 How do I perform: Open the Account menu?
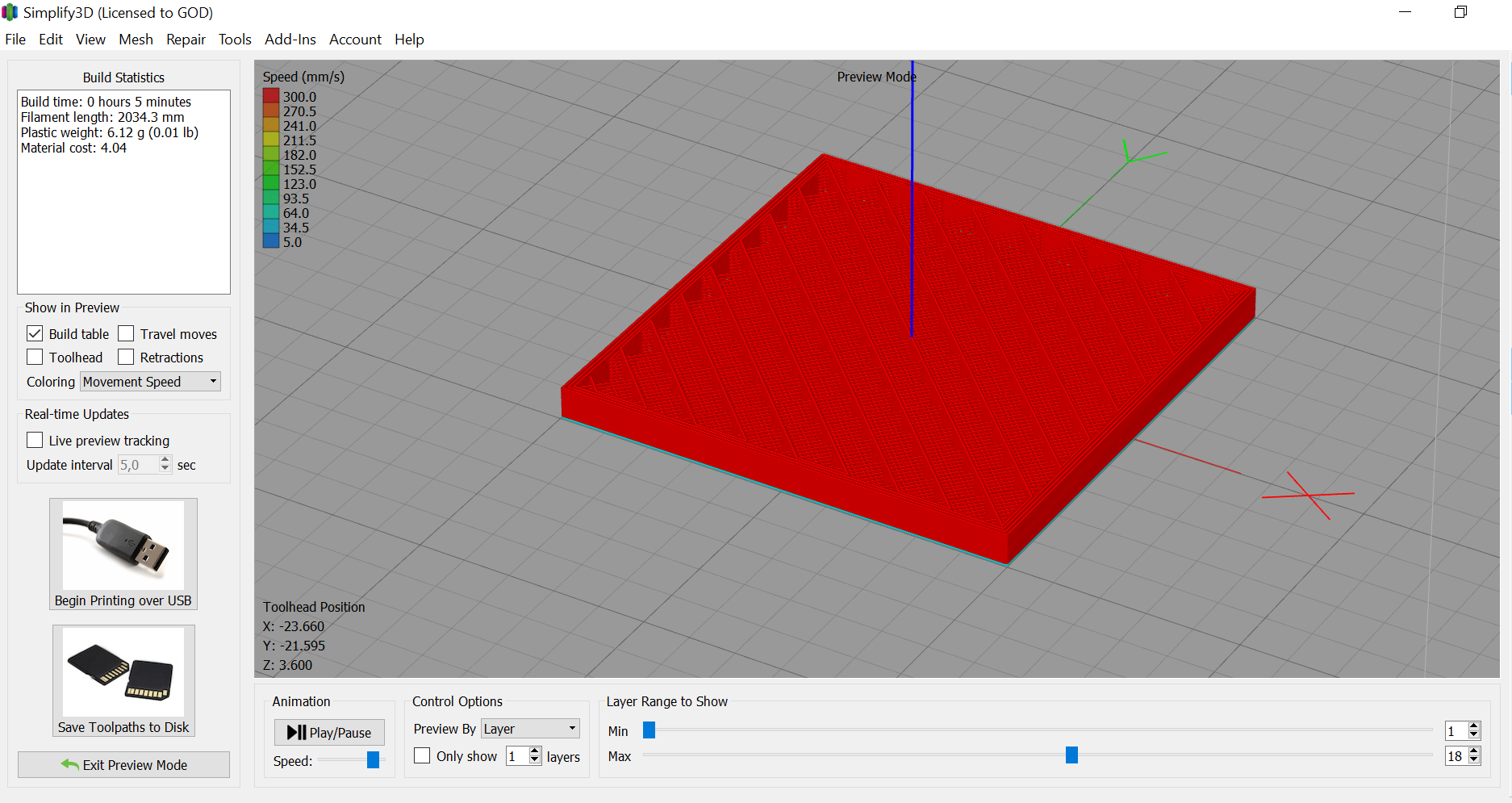coord(355,40)
